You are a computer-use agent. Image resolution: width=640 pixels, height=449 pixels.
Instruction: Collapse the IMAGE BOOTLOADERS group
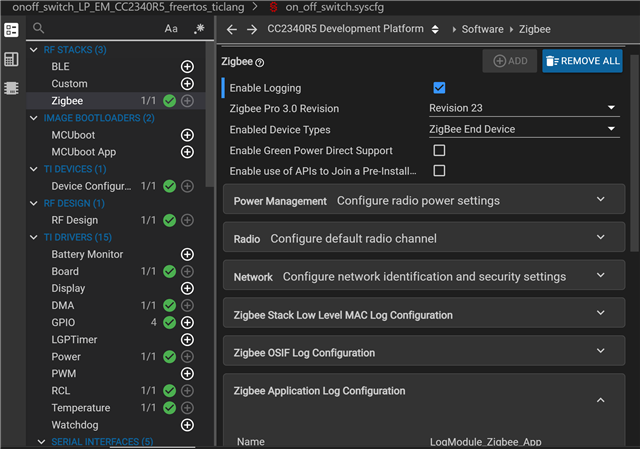(x=34, y=118)
